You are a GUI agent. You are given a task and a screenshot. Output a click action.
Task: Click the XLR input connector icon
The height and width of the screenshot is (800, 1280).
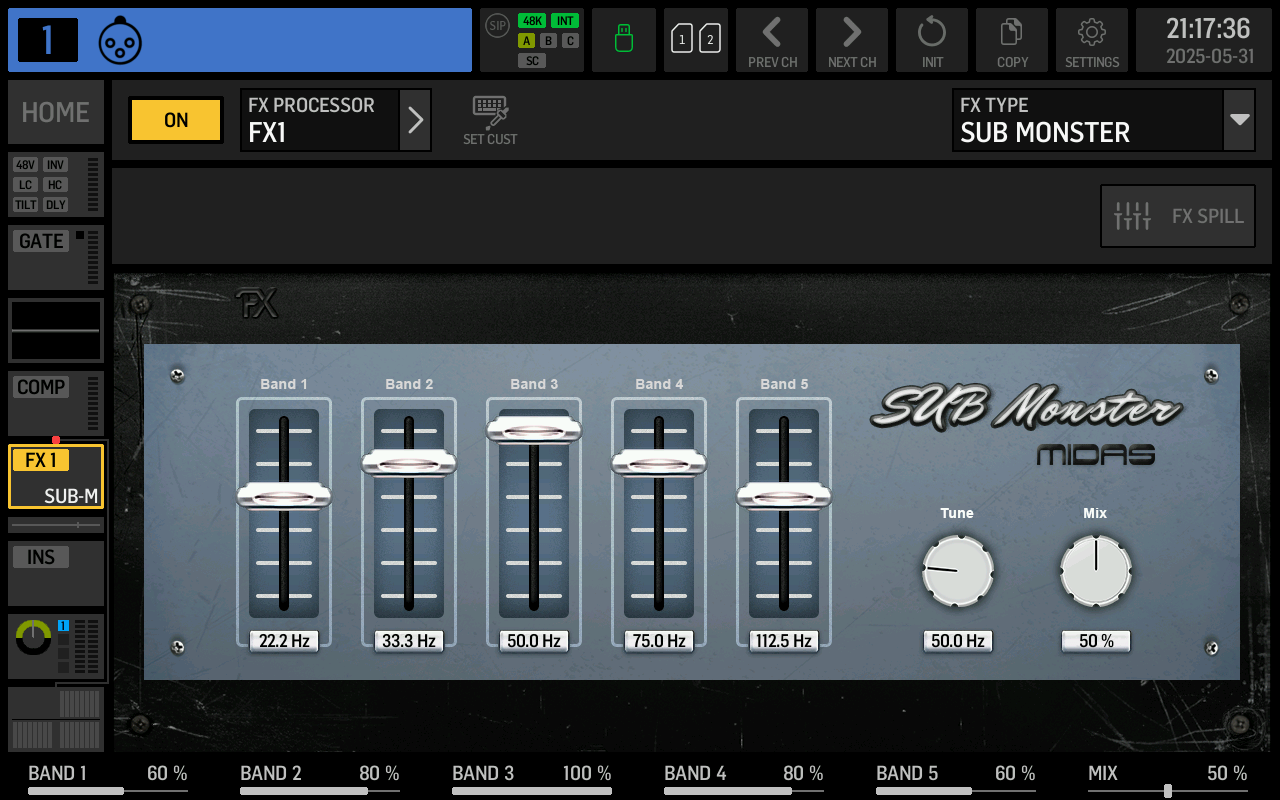[x=120, y=41]
